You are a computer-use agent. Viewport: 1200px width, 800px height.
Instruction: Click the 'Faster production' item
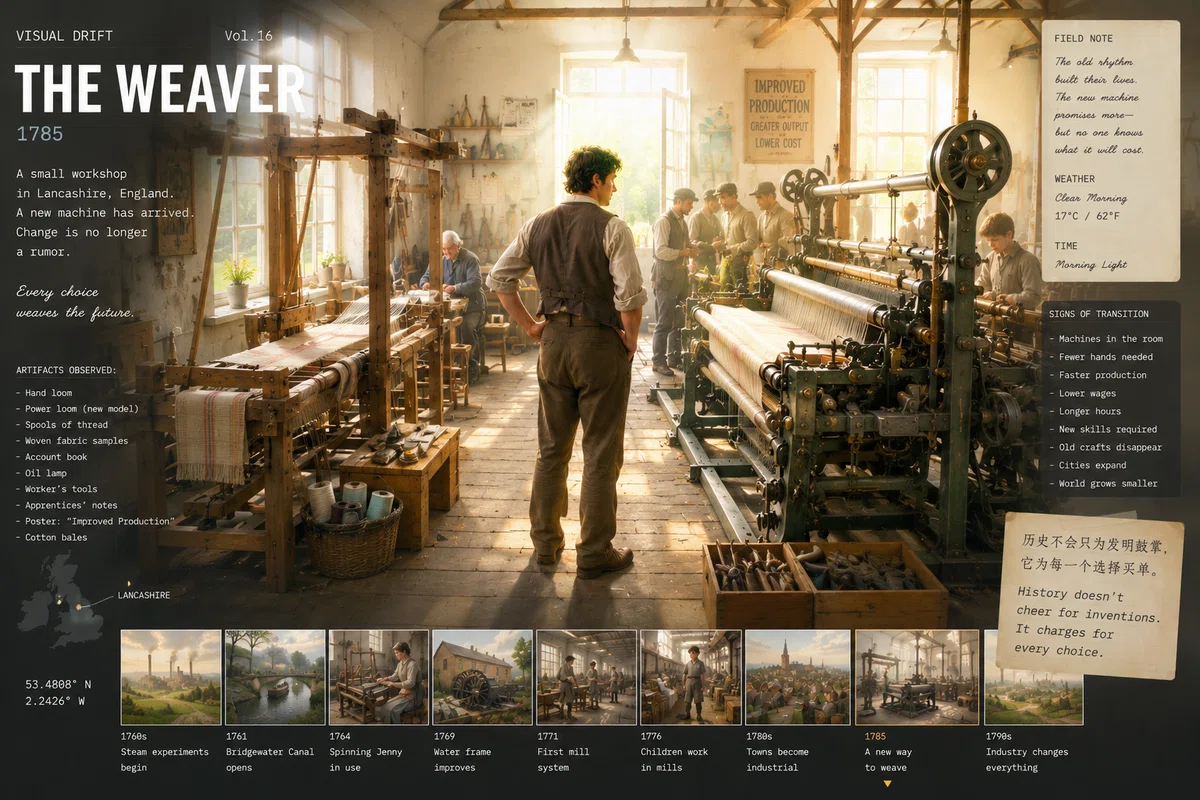[x=1098, y=375]
